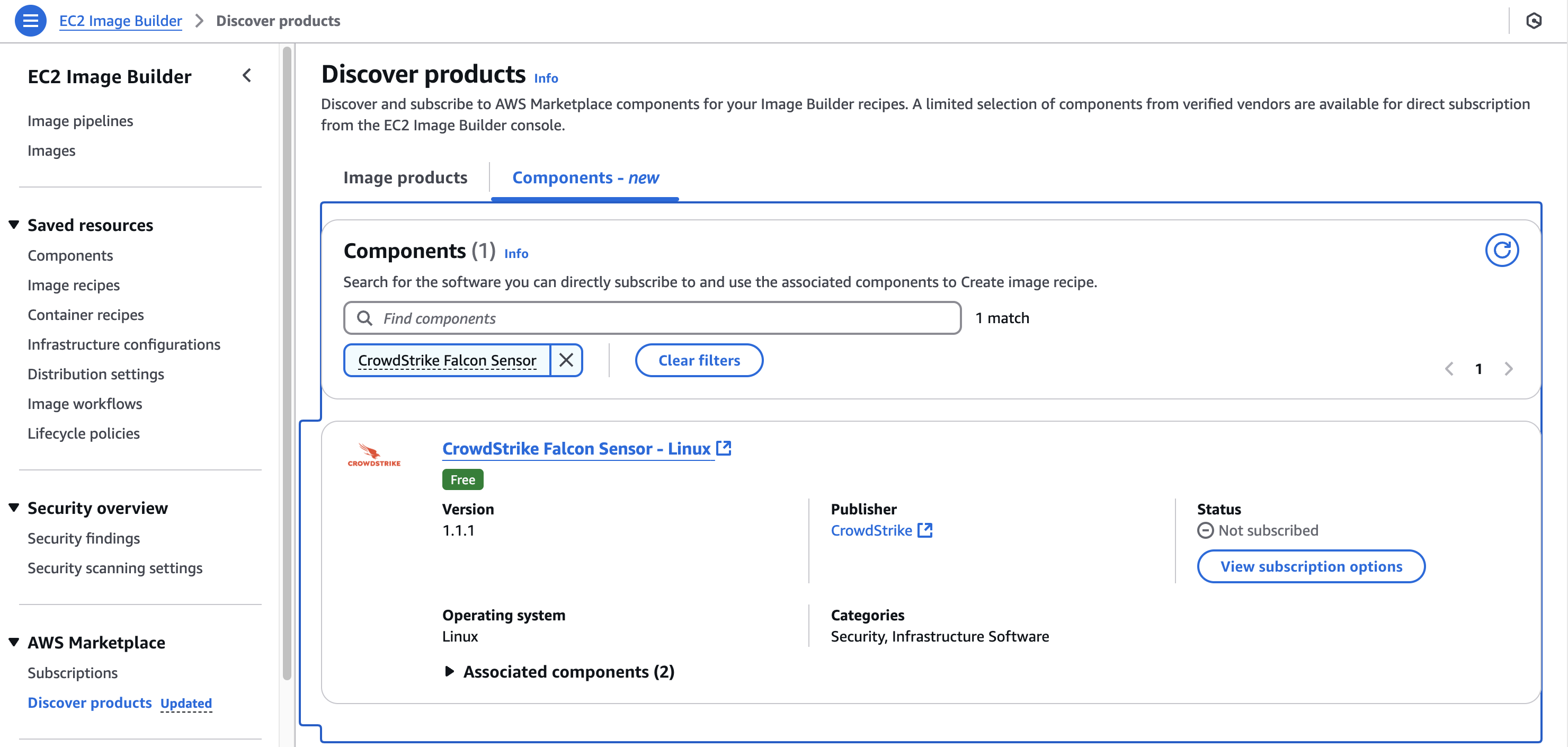The image size is (1568, 747).
Task: Click the Not subscribed status icon
Action: coord(1205,530)
